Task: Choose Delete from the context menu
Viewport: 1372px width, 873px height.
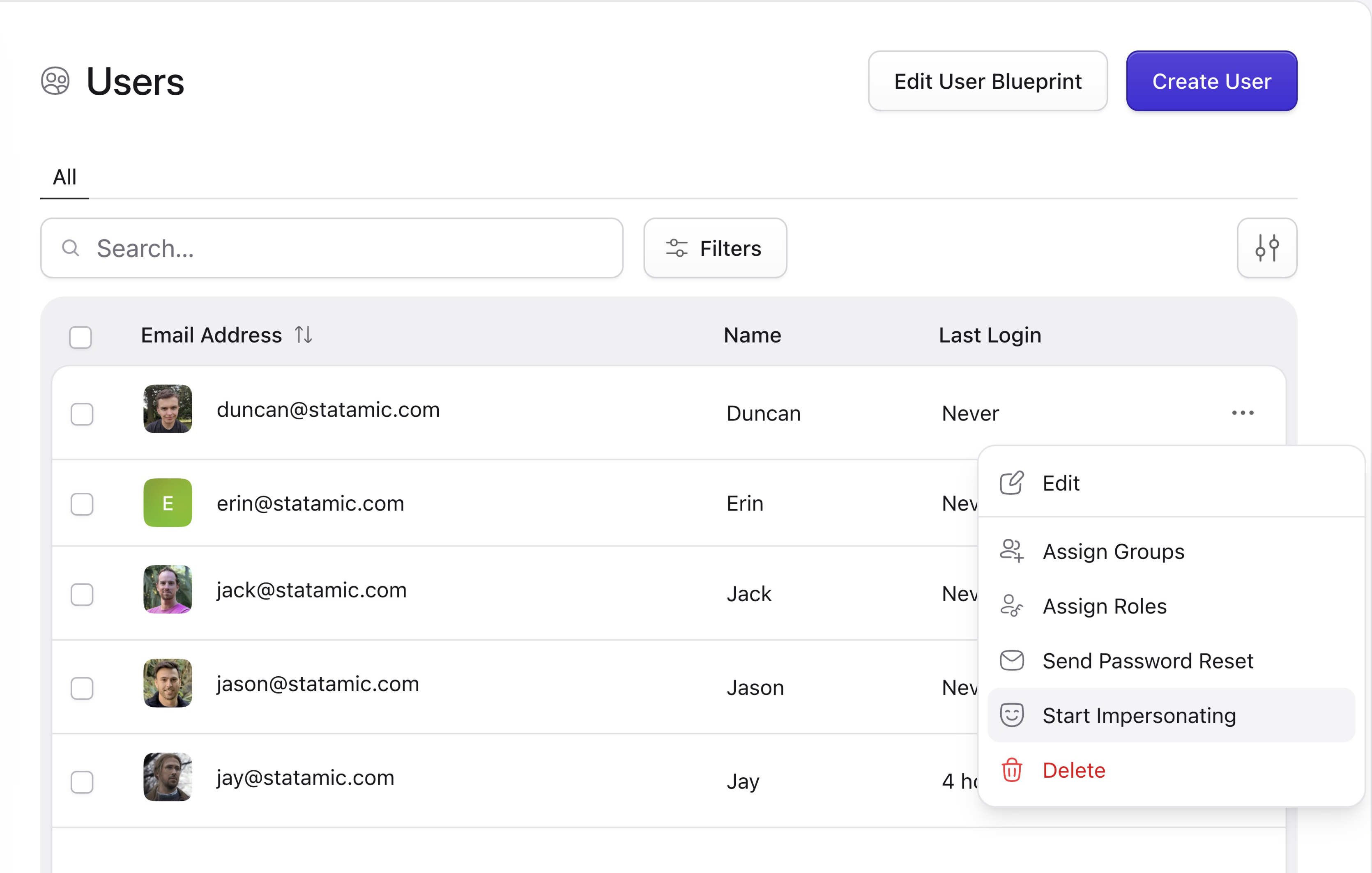Action: point(1171,770)
